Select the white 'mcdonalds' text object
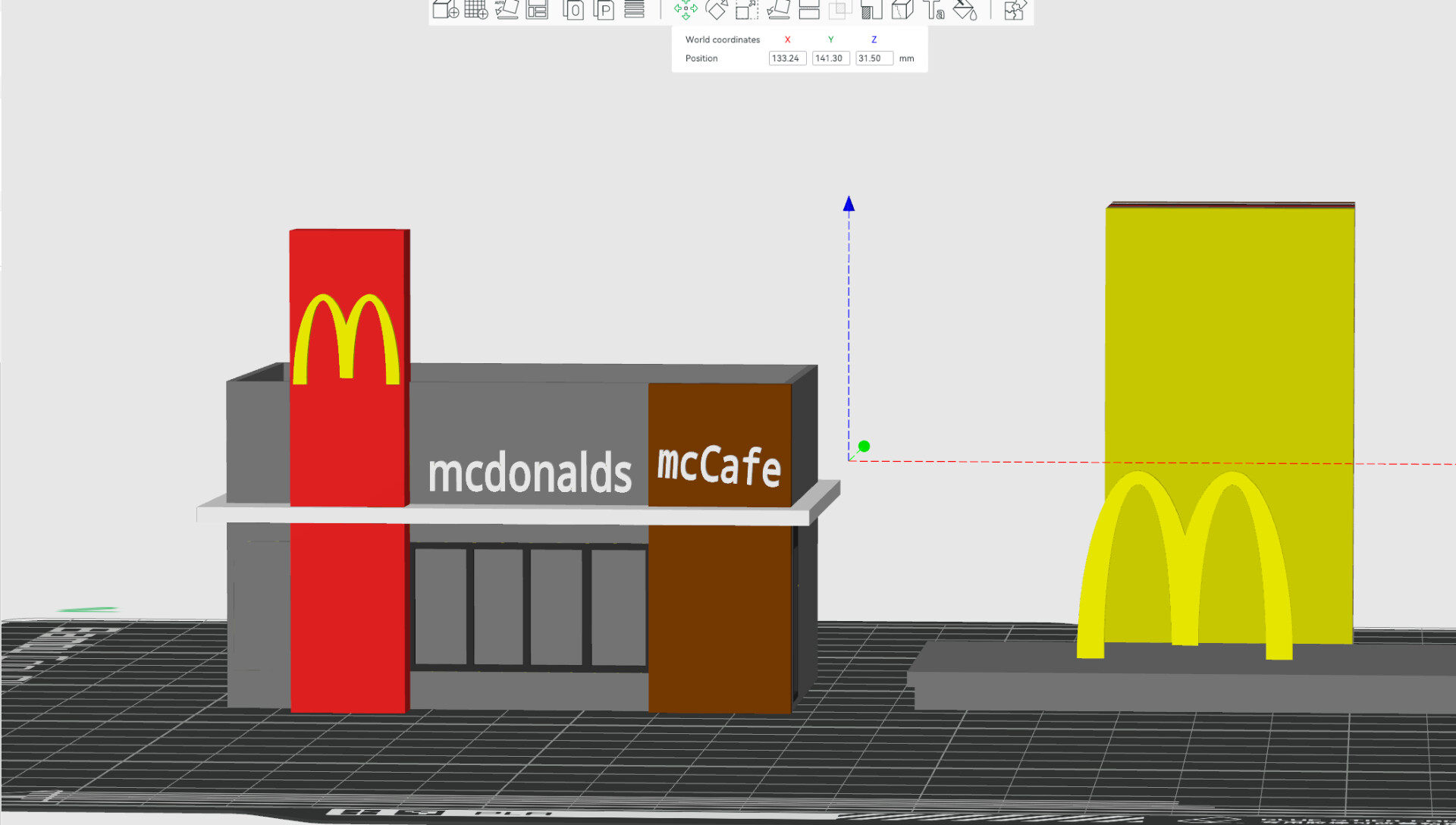1456x825 pixels. pyautogui.click(x=529, y=472)
